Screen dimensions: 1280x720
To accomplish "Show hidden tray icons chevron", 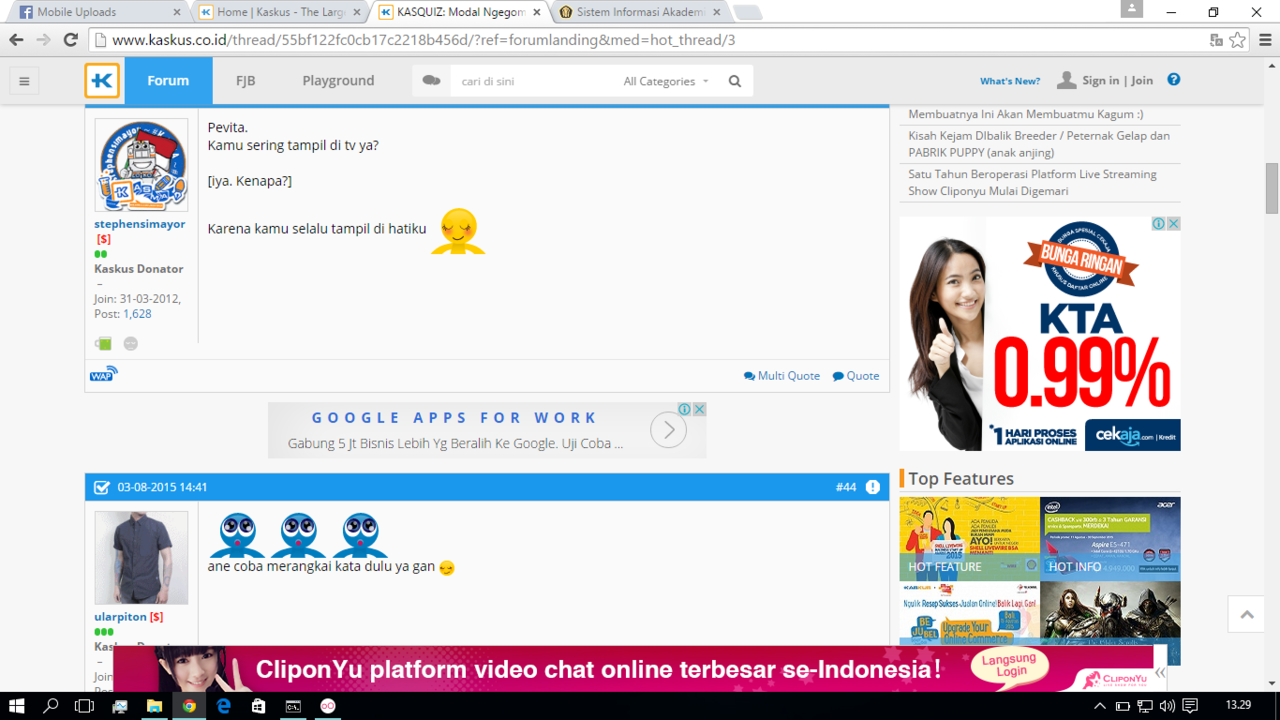I will (1100, 706).
